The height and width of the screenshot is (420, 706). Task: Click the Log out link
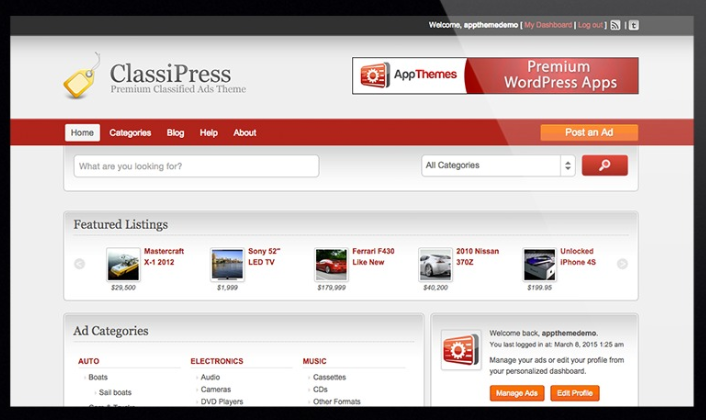click(590, 25)
